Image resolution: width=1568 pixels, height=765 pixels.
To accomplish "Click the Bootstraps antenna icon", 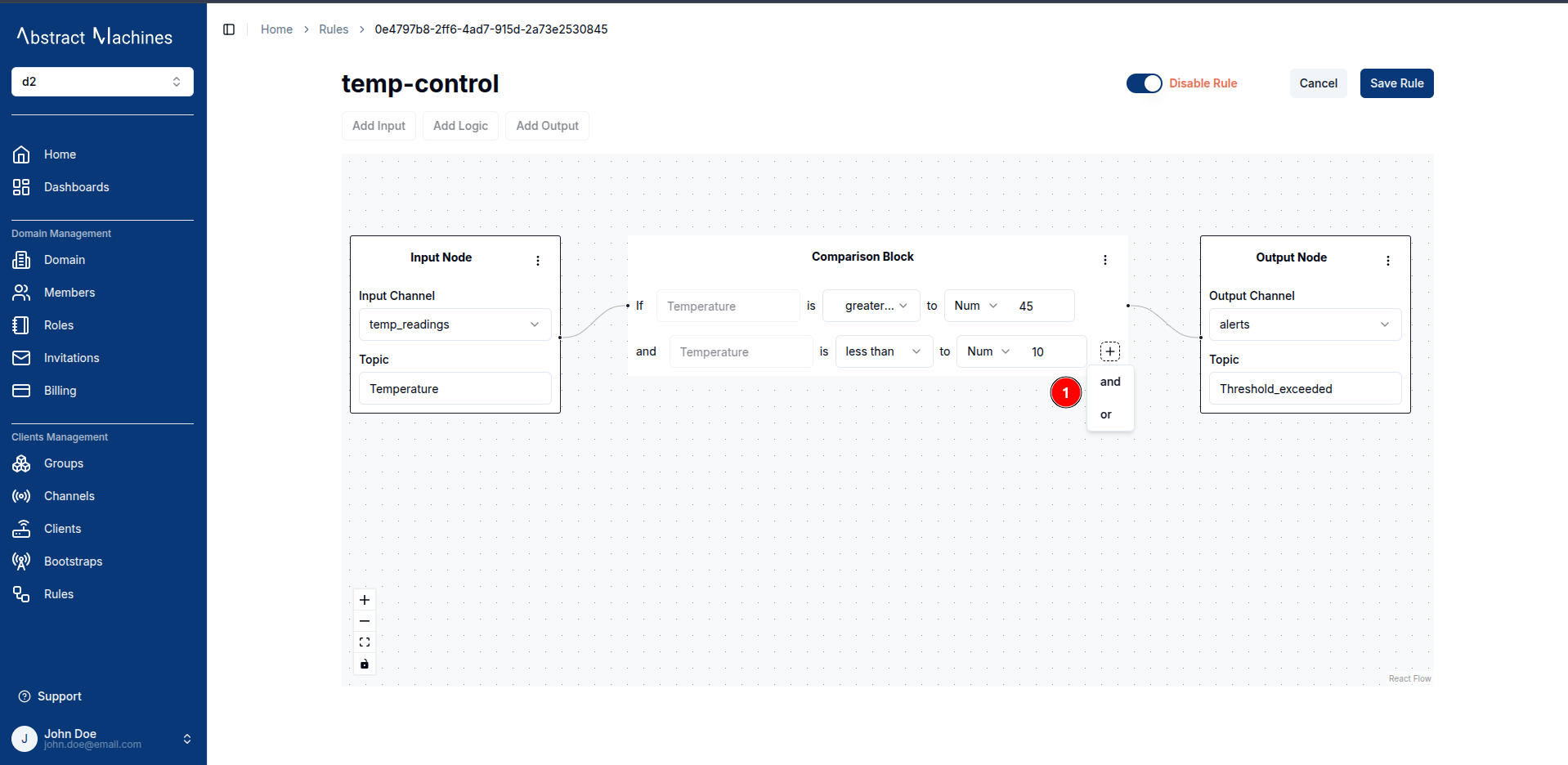I will (x=21, y=561).
